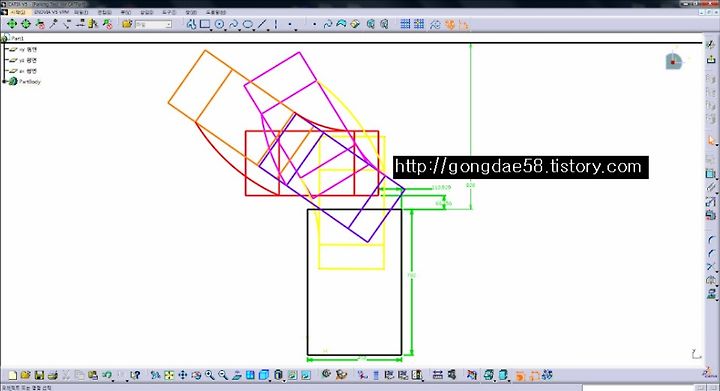The image size is (720, 391).
Task: Click the Select arrow tool in right toolbar
Action: pyautogui.click(x=711, y=141)
